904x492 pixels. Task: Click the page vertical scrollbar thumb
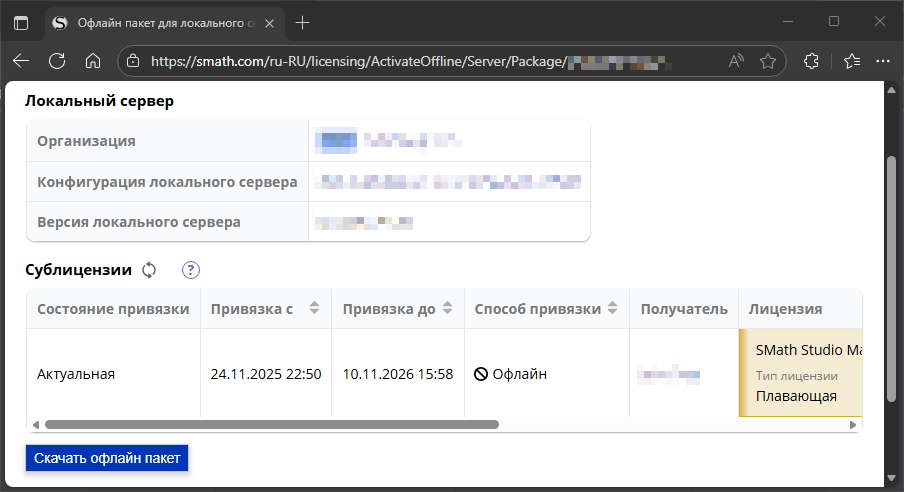(891, 279)
